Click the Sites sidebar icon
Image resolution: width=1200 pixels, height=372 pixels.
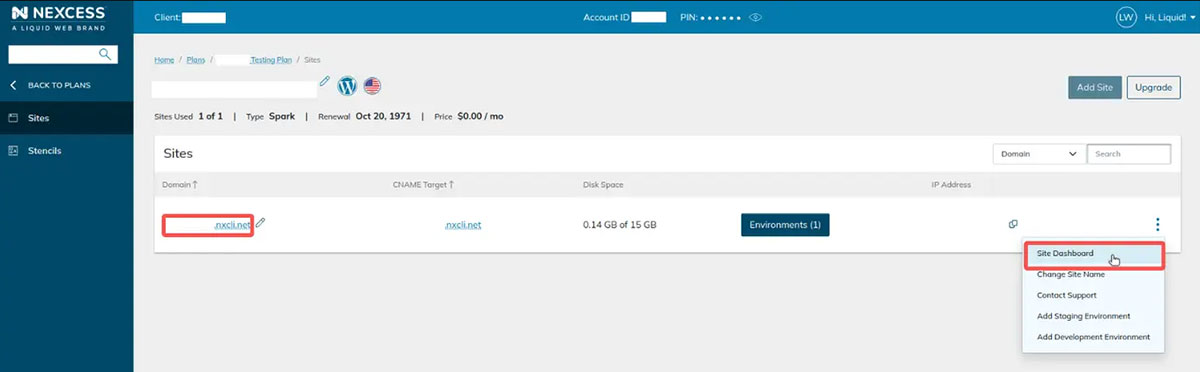pyautogui.click(x=13, y=118)
